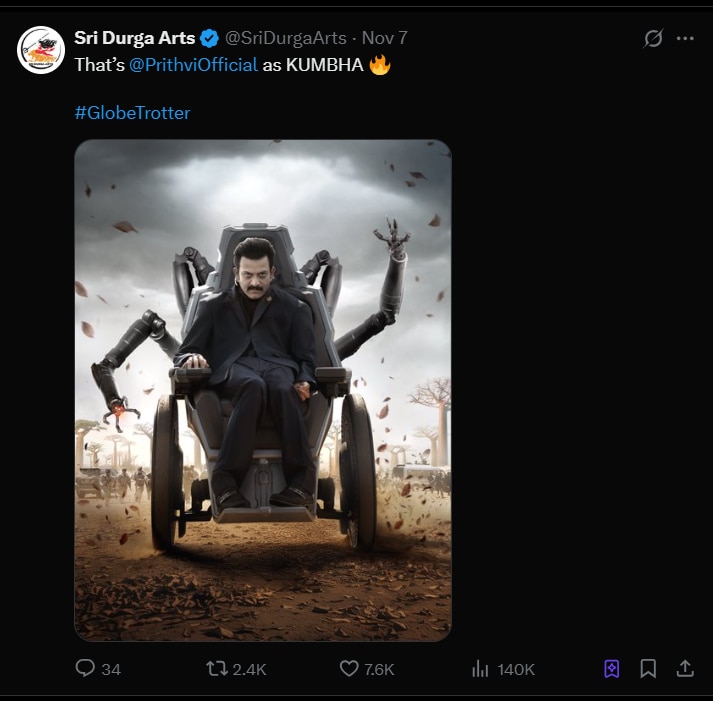713x701 pixels.
Task: Open Sri Durga Arts profile avatar
Action: pos(41,50)
